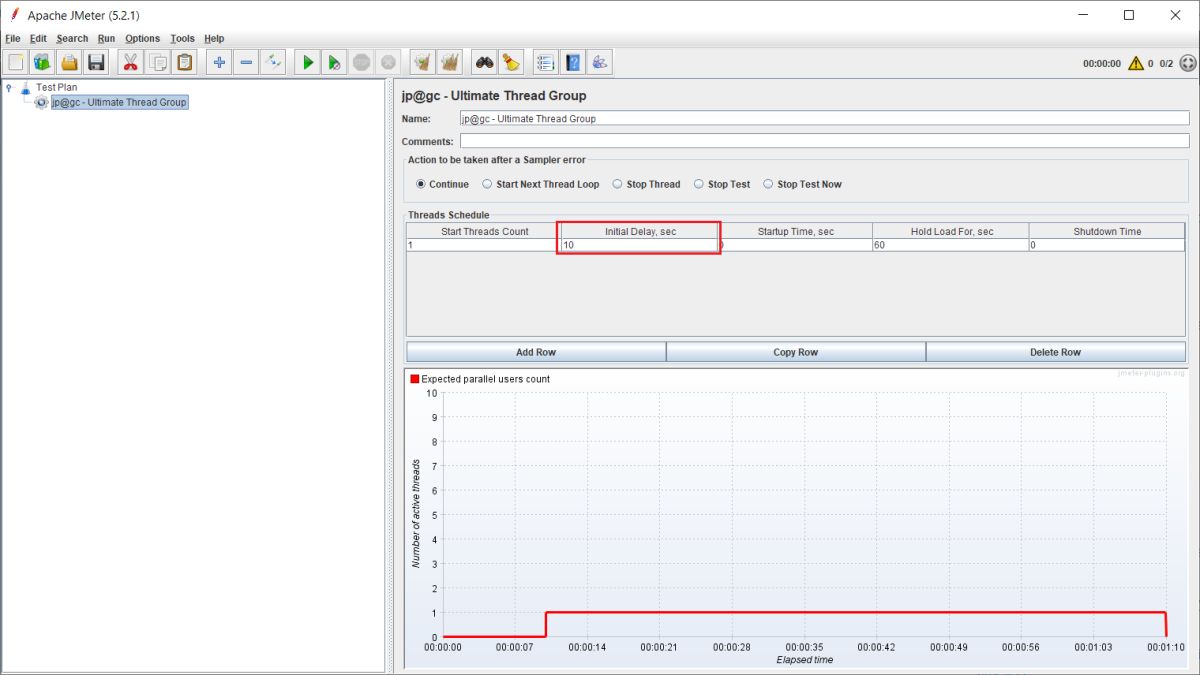Screen dimensions: 1200x675
Task: Select Start Next Thread Loop option
Action: (487, 184)
